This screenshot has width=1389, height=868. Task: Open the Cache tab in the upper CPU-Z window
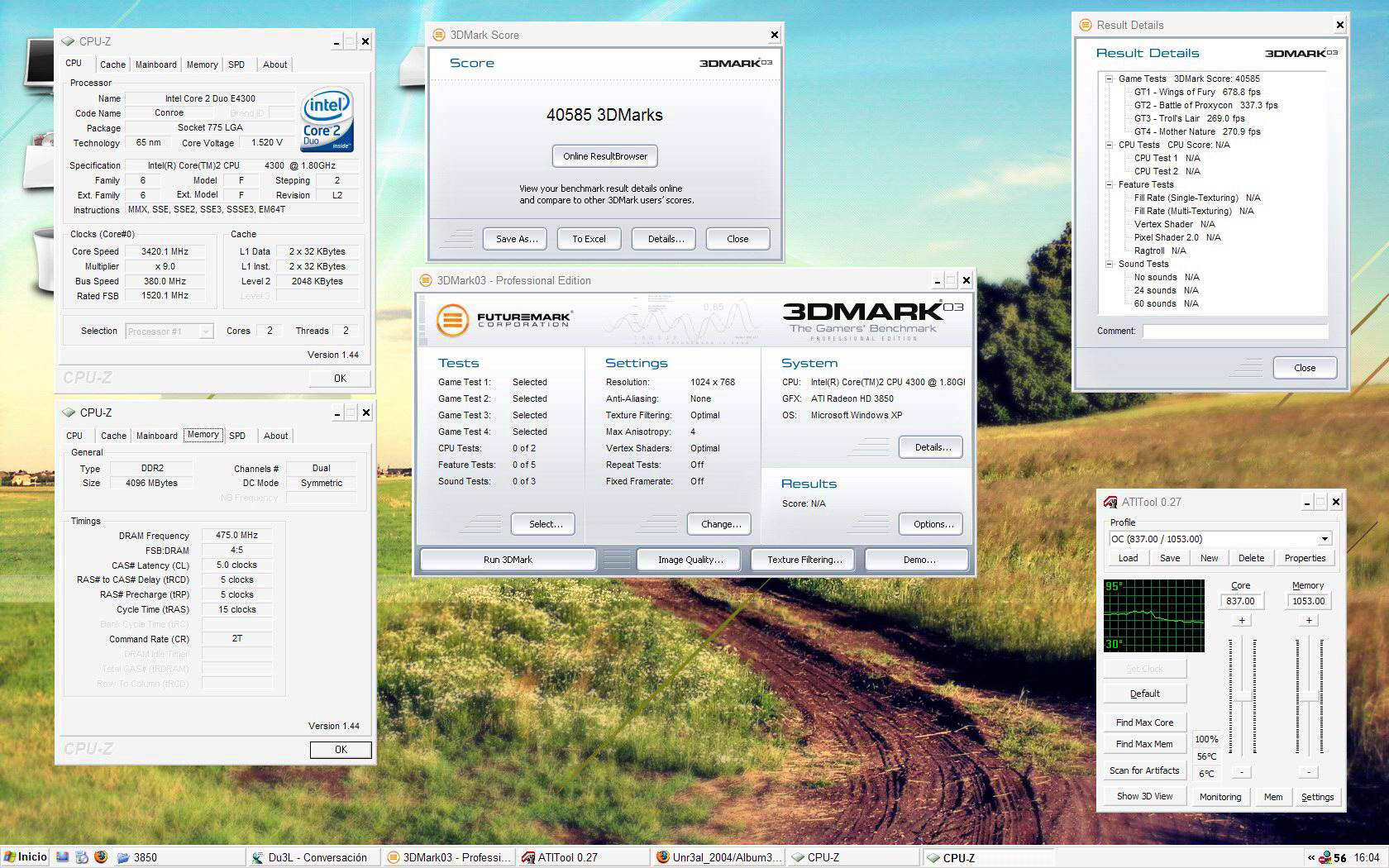point(112,64)
